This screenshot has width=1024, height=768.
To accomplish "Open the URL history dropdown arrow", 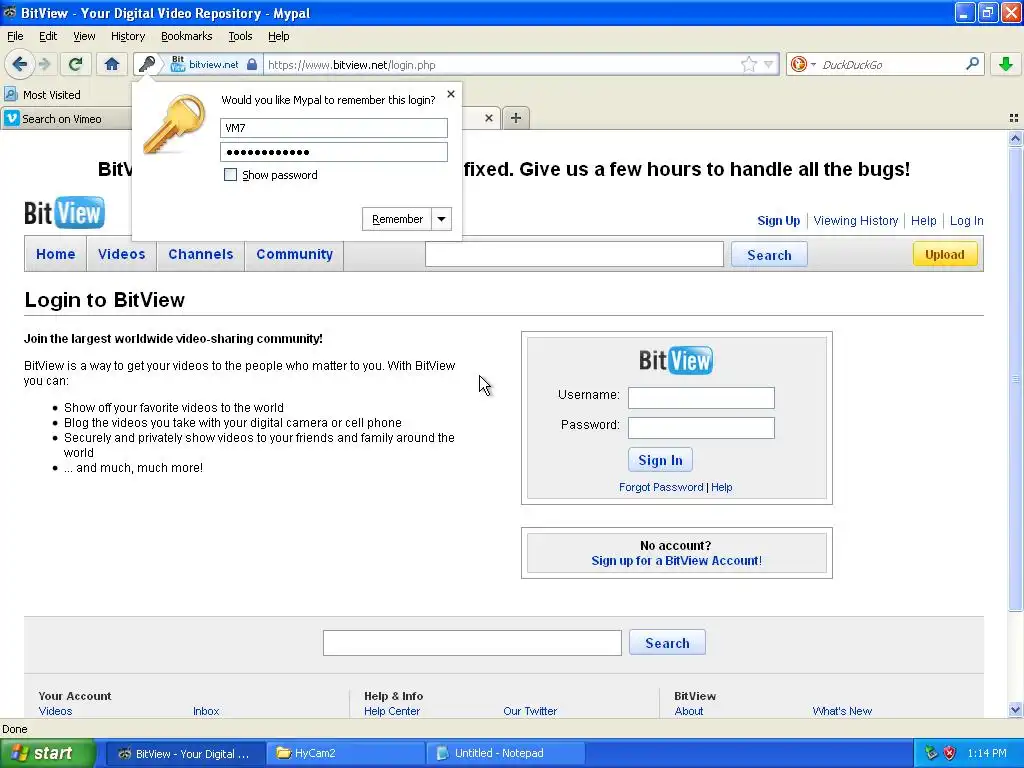I will point(769,64).
